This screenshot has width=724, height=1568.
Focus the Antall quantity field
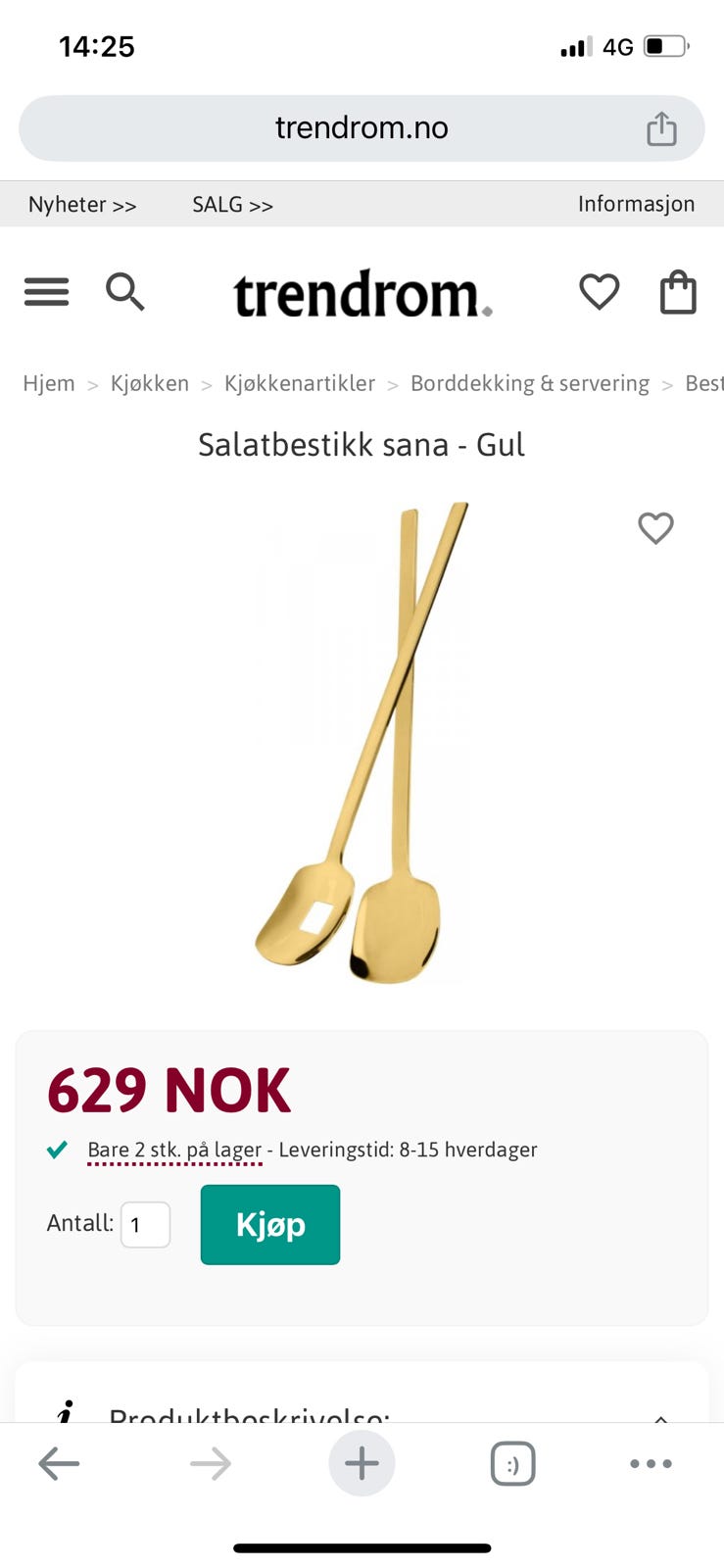pyautogui.click(x=146, y=1225)
